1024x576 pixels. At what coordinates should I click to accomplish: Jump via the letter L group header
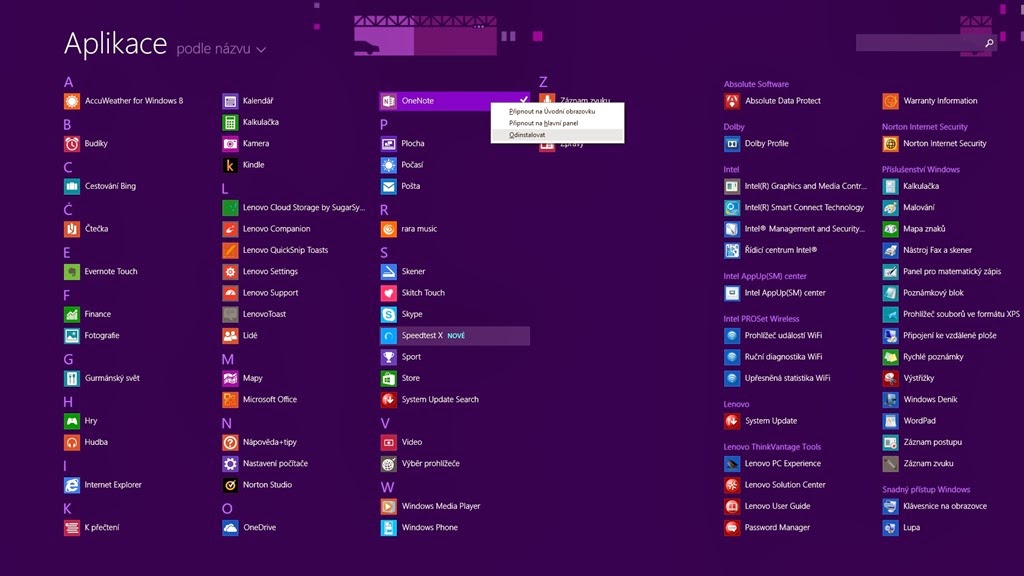225,188
